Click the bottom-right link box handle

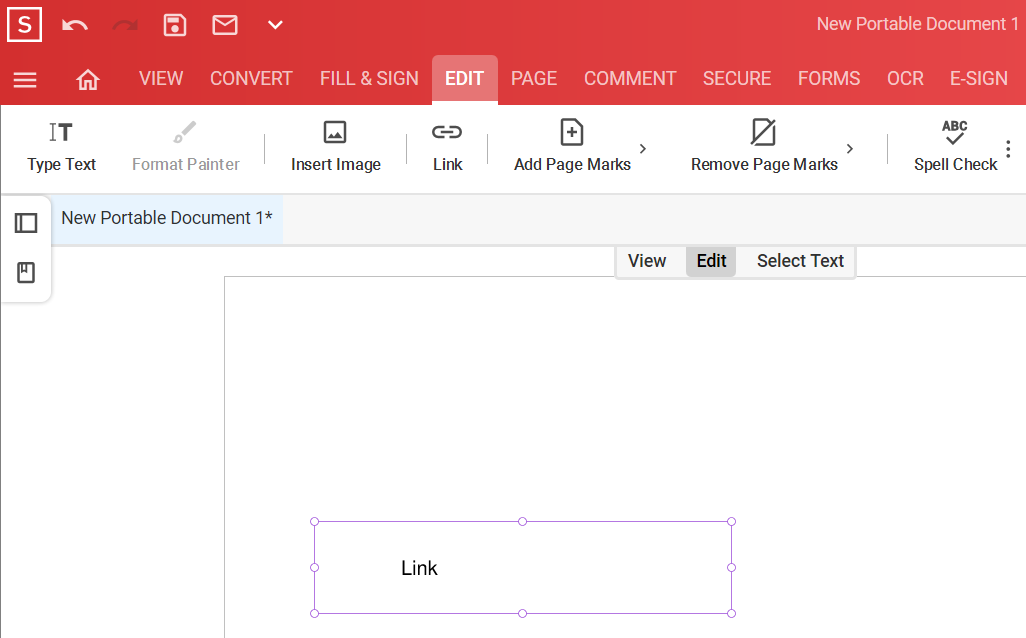[732, 613]
